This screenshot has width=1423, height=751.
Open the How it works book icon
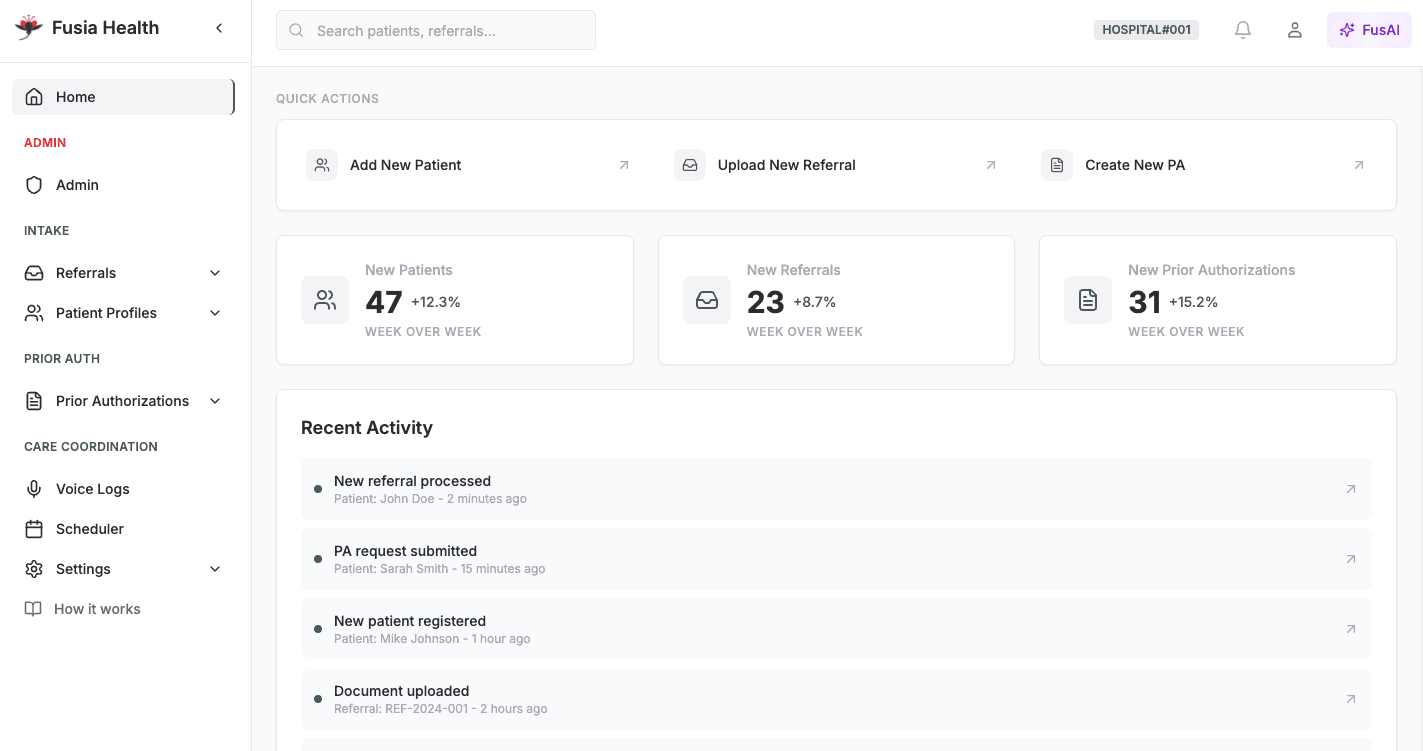point(36,608)
